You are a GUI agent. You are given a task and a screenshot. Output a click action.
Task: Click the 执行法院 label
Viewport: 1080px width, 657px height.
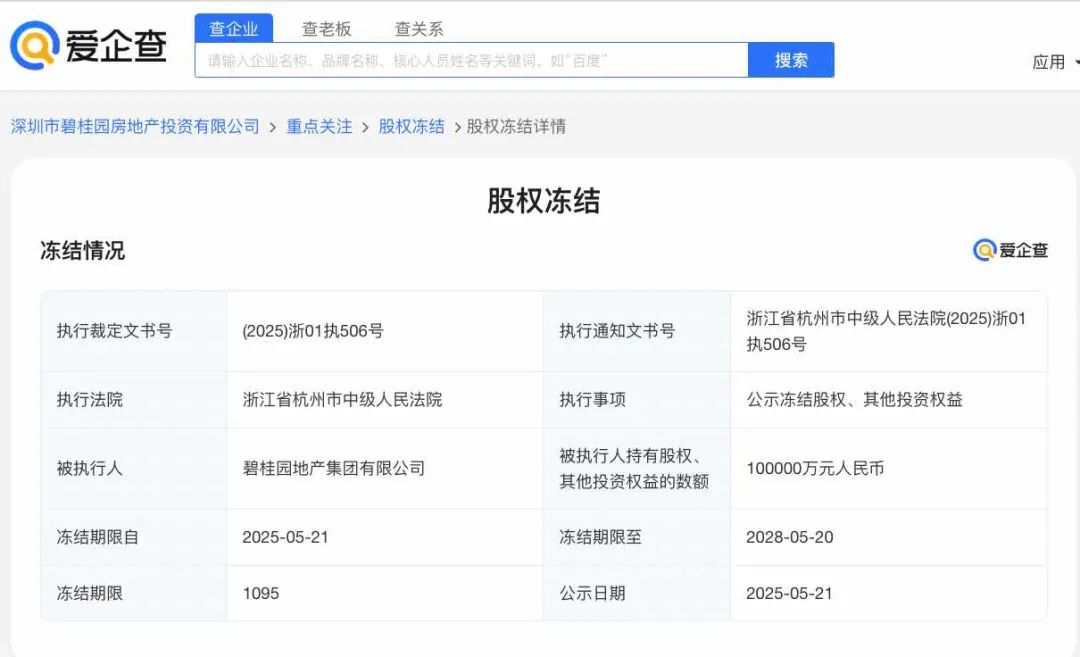click(90, 399)
